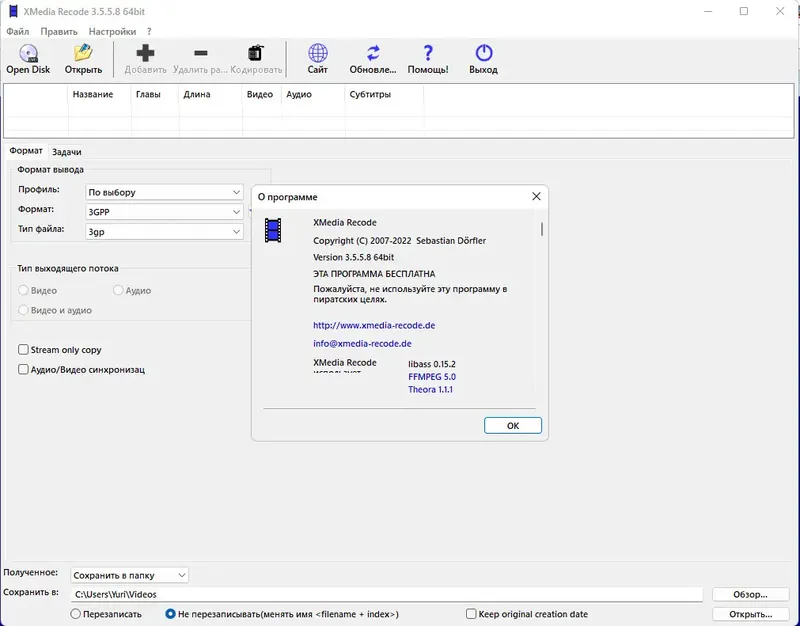Click the film strip icon in About dialog

[273, 232]
